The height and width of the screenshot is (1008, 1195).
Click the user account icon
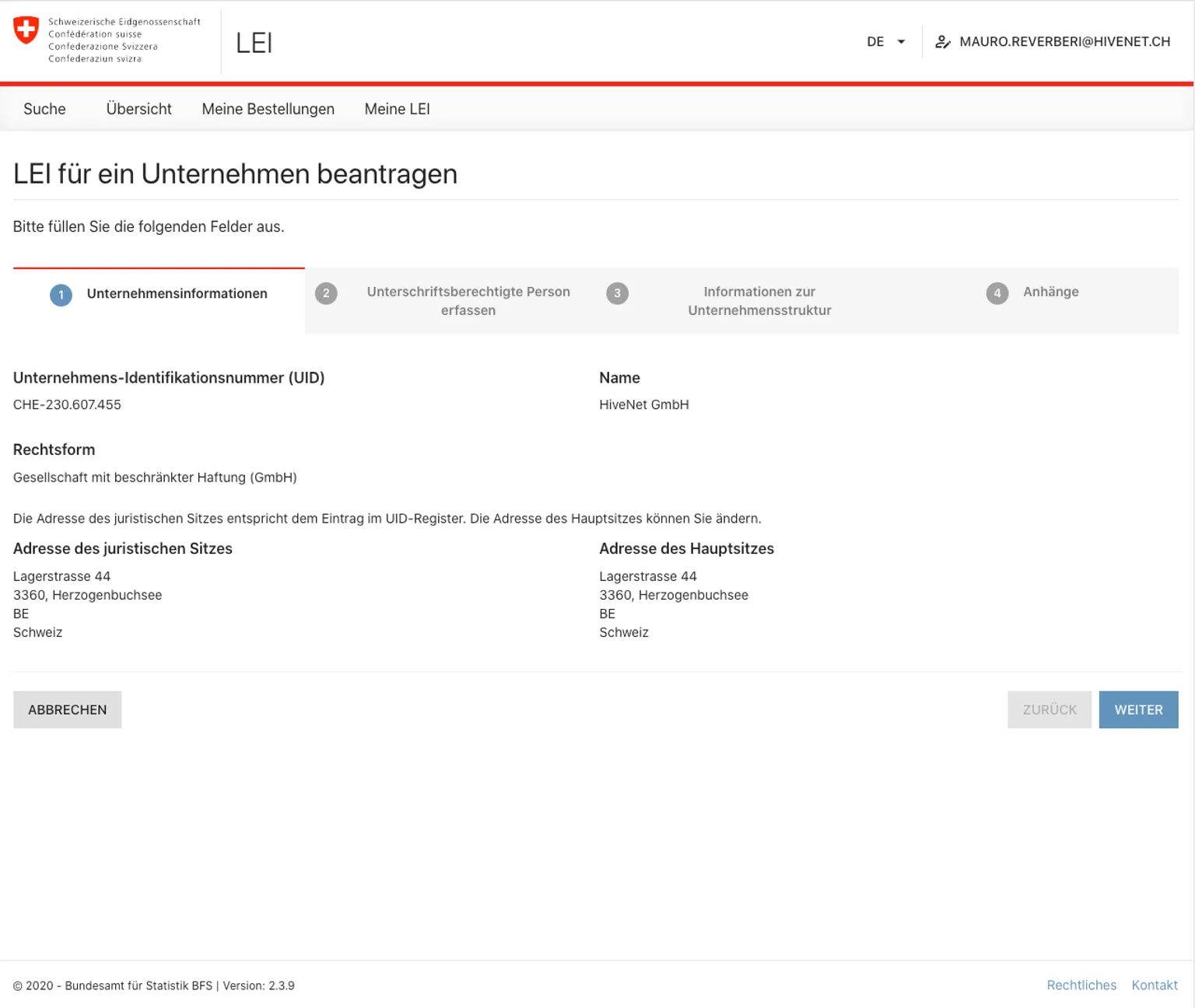tap(942, 42)
